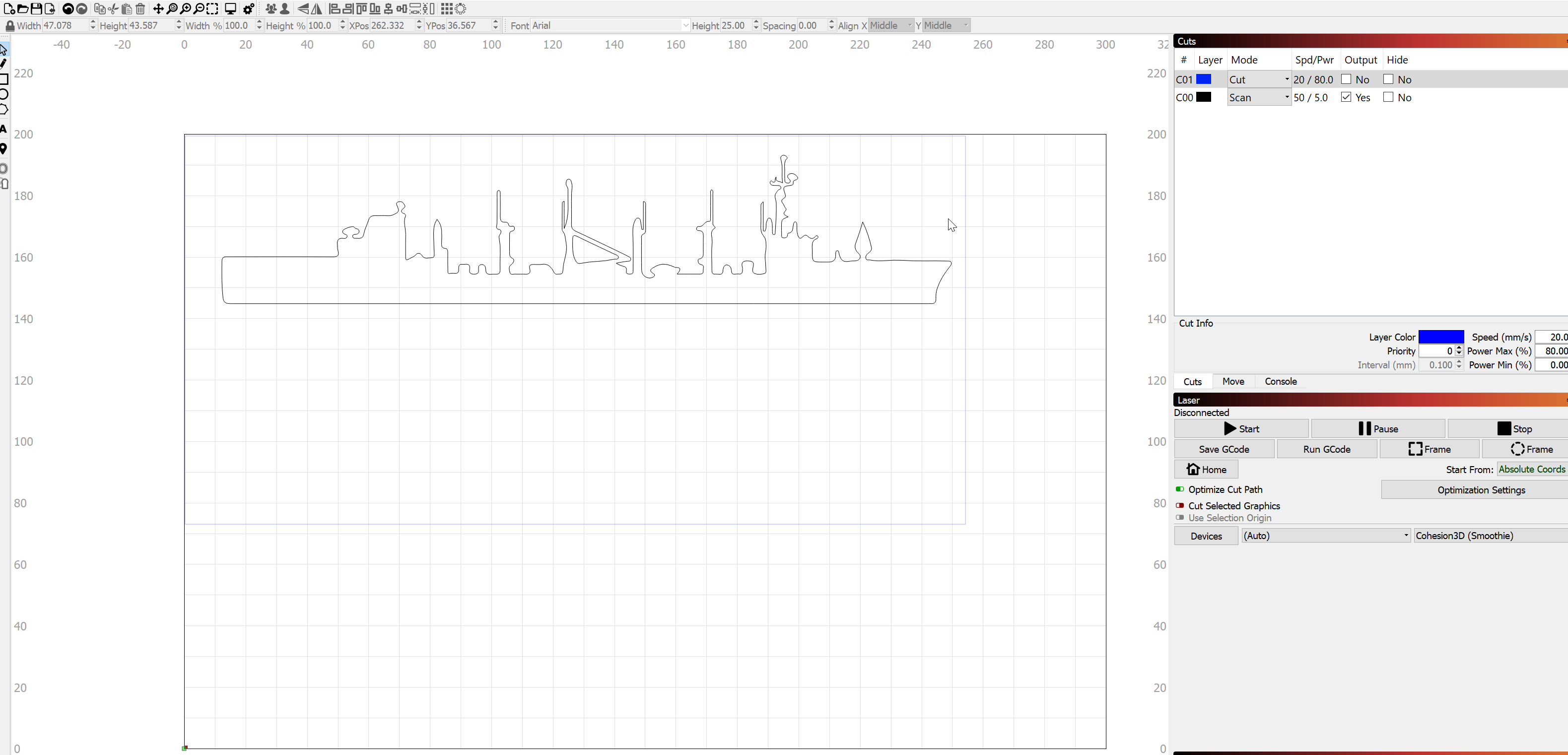Image resolution: width=1568 pixels, height=755 pixels.
Task: Align objects along left edges
Action: 334,8
